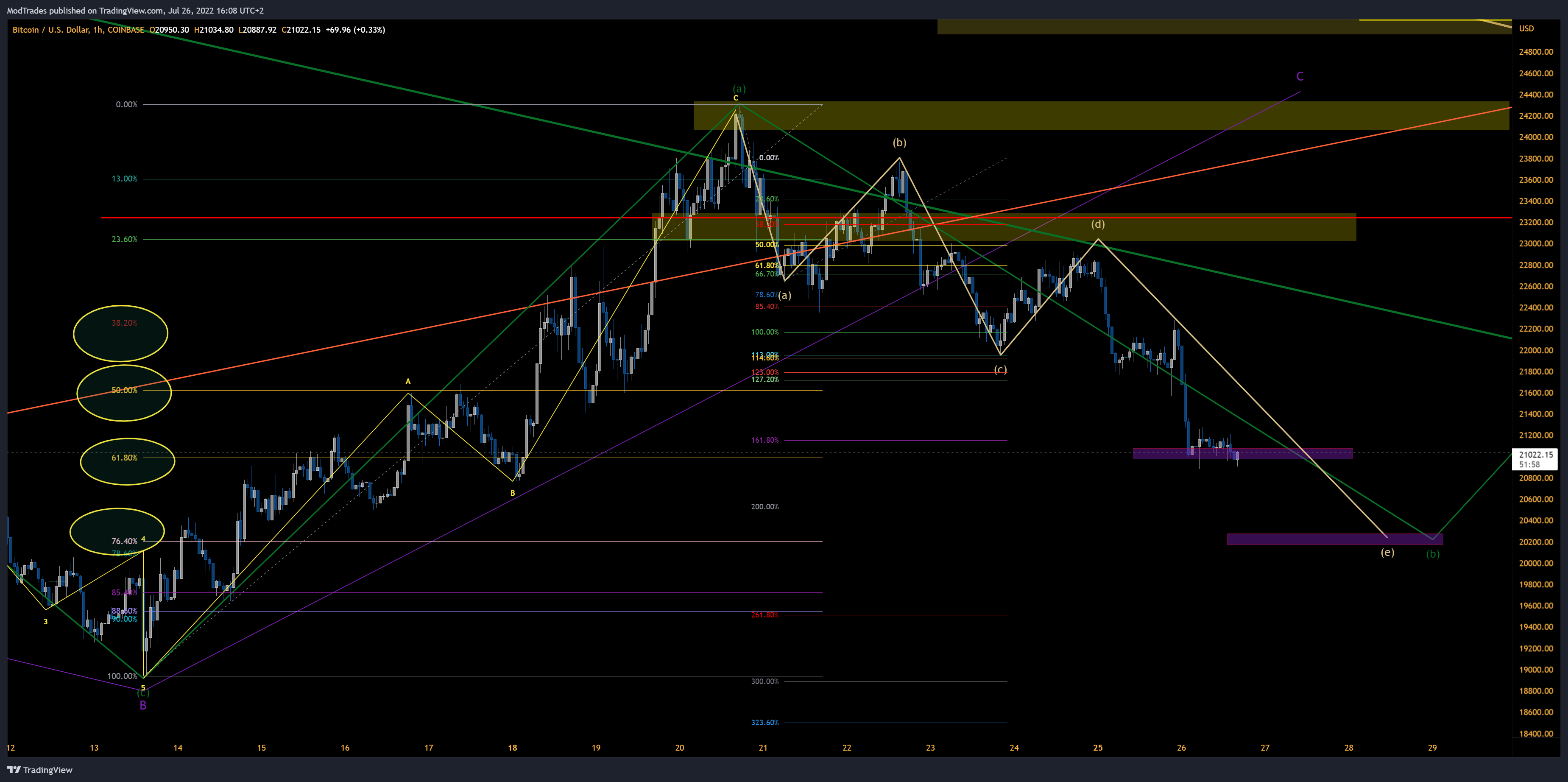Click the 13.00% Fibonacci level label
Viewport: 1568px width, 782px height.
124,179
